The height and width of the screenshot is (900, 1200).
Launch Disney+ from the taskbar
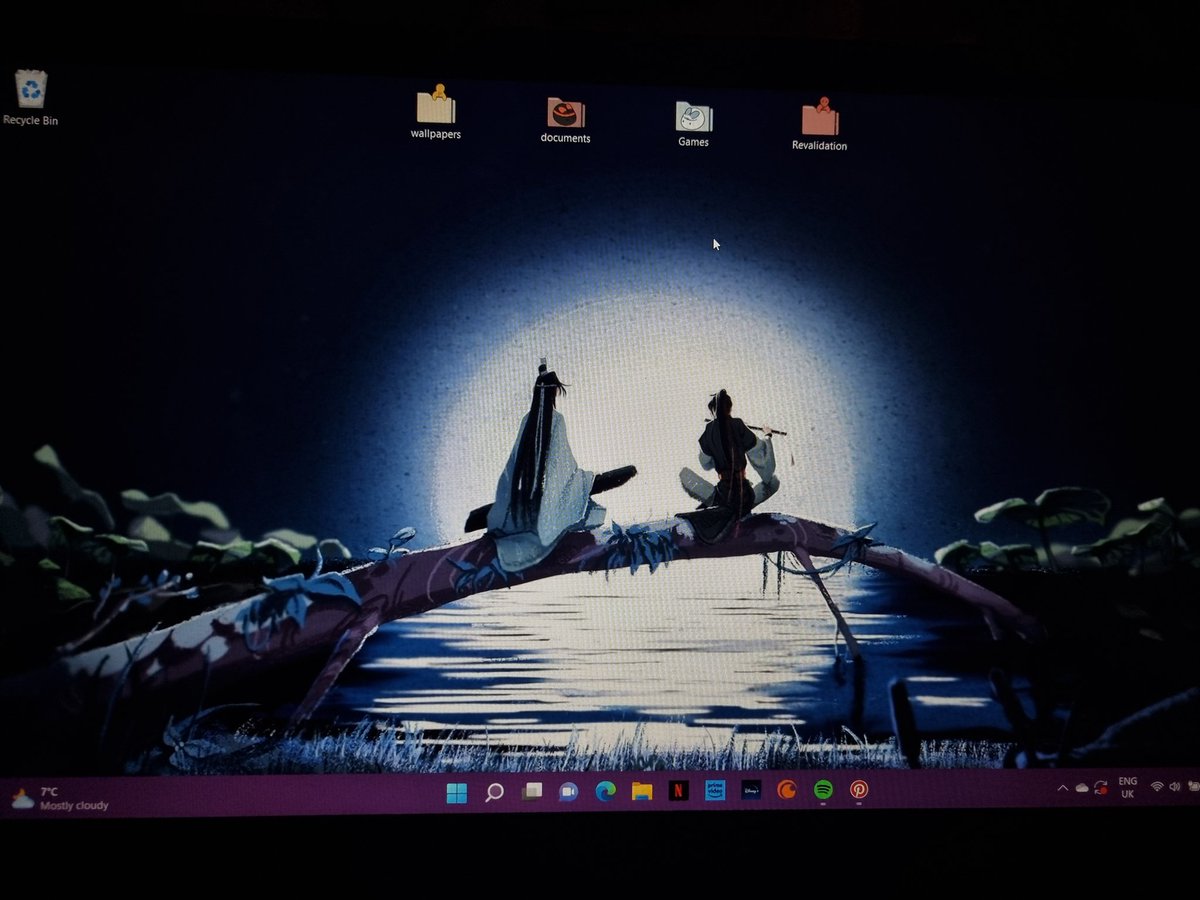pos(751,790)
